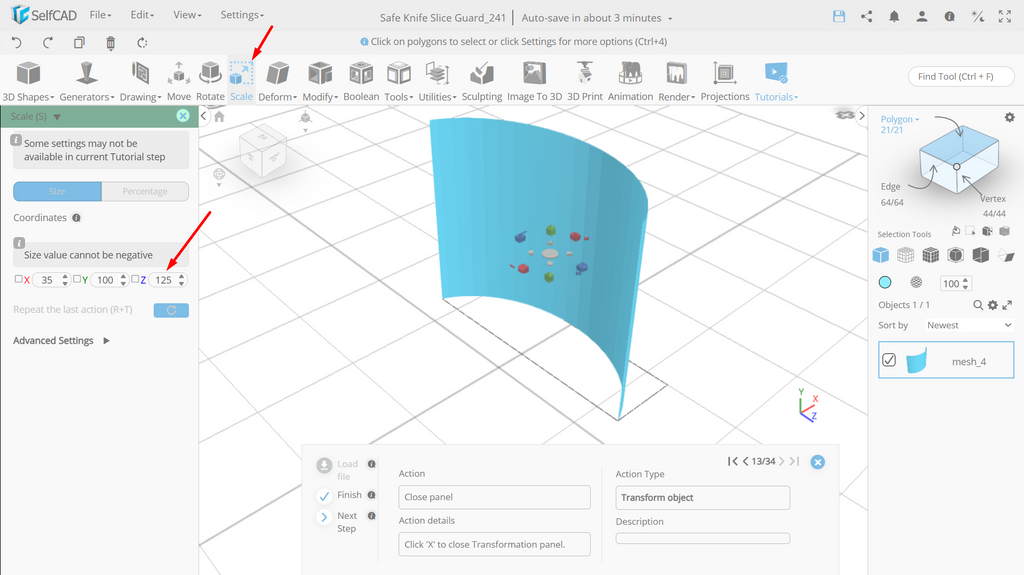Open the Deform tool
Screen dimensions: 1024x575
(278, 80)
